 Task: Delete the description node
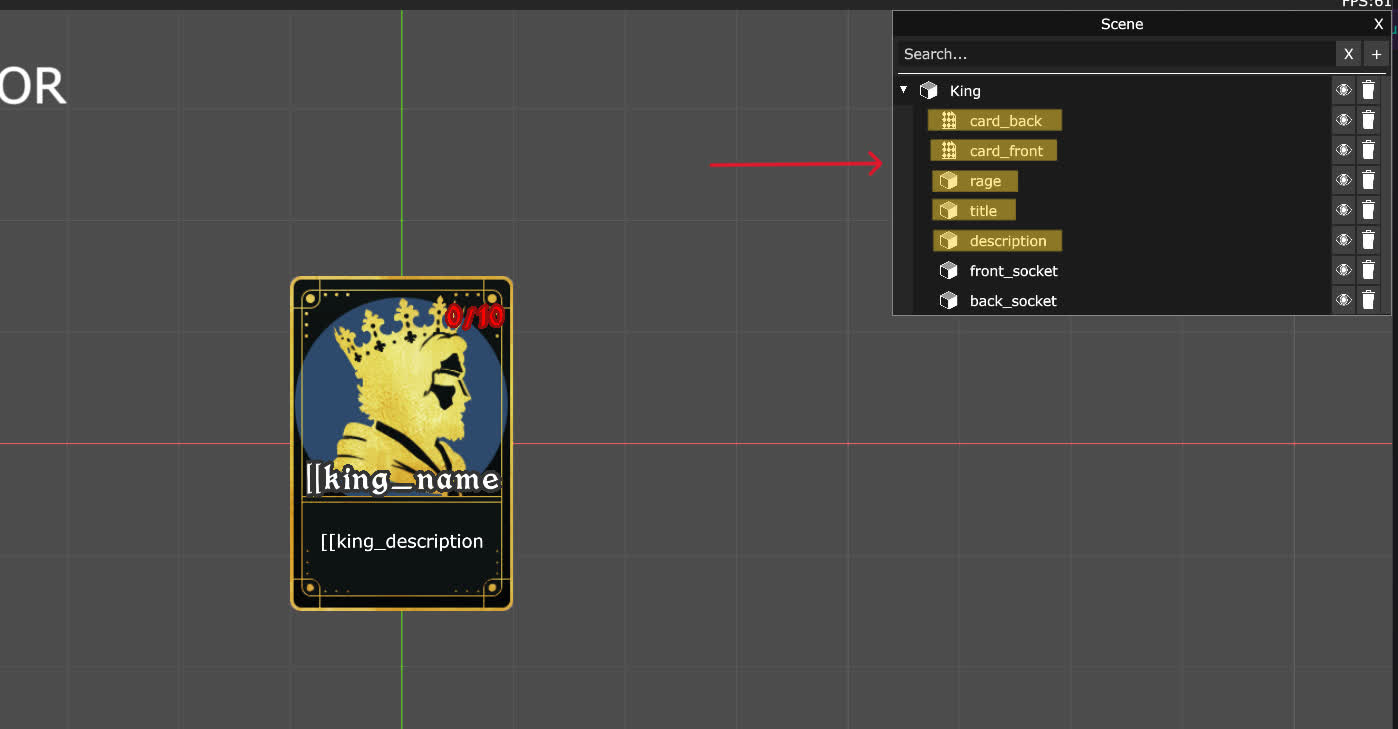[x=1368, y=240]
